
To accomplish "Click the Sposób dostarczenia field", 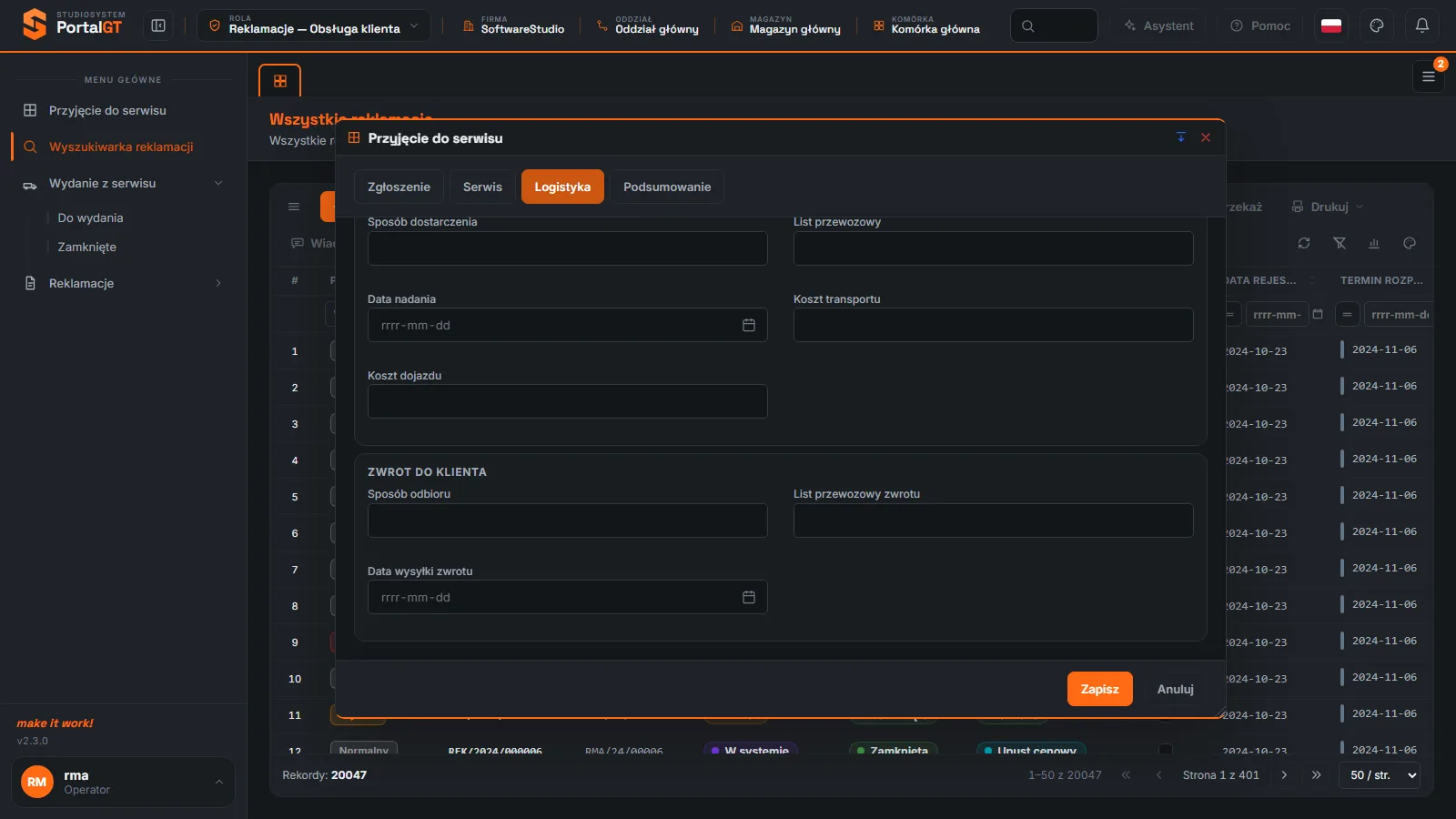I will click(568, 248).
